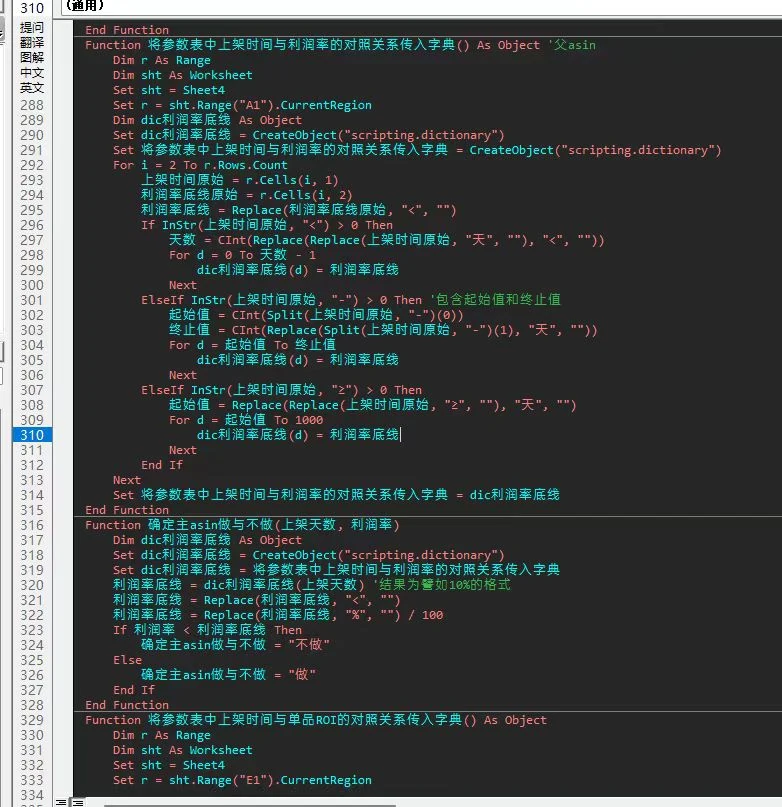The width and height of the screenshot is (782, 807).
Task: Click 'dic利润率底线(d) = 利润率底线' on line 310
Action: (298, 435)
